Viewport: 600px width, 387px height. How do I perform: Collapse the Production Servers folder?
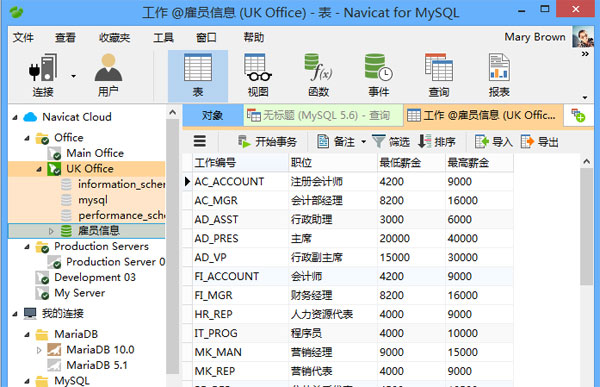point(27,247)
